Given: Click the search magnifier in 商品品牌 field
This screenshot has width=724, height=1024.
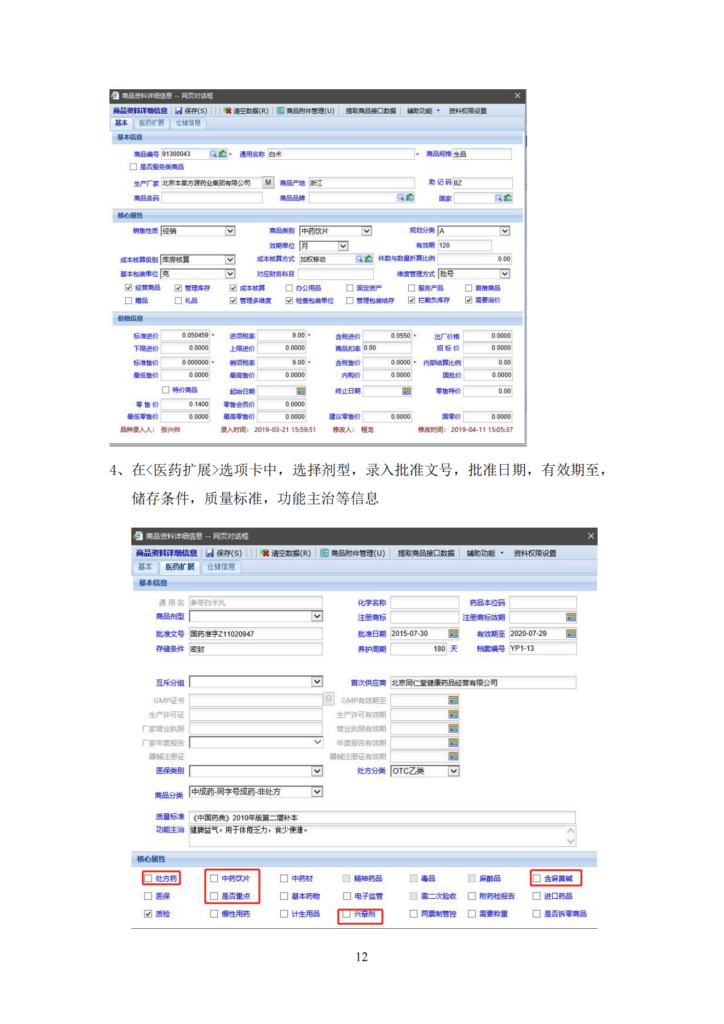Looking at the screenshot, I should [401, 197].
